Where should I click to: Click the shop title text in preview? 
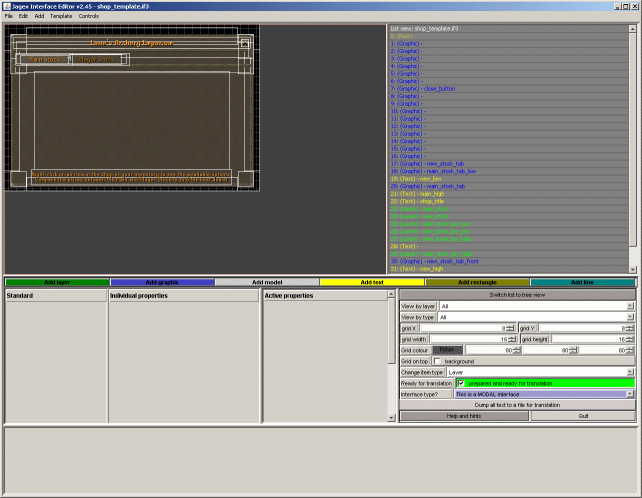click(x=132, y=43)
